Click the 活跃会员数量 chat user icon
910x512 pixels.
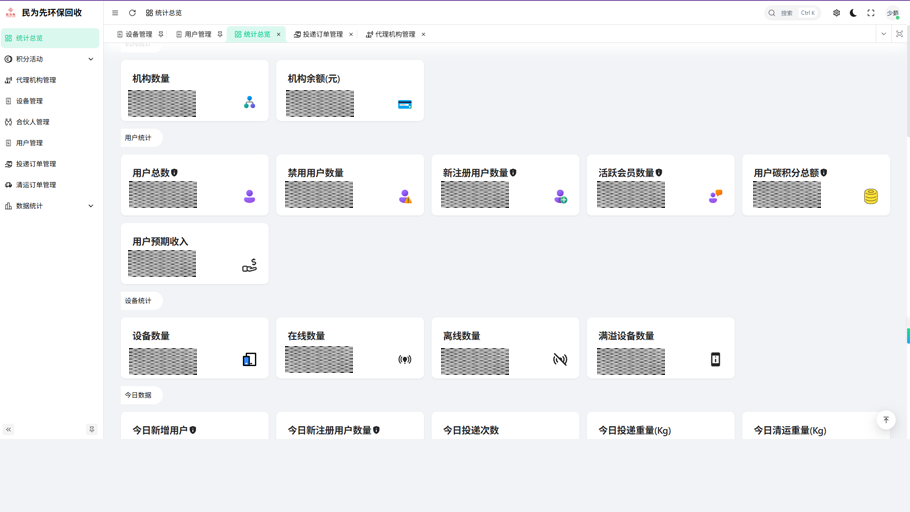click(x=716, y=197)
